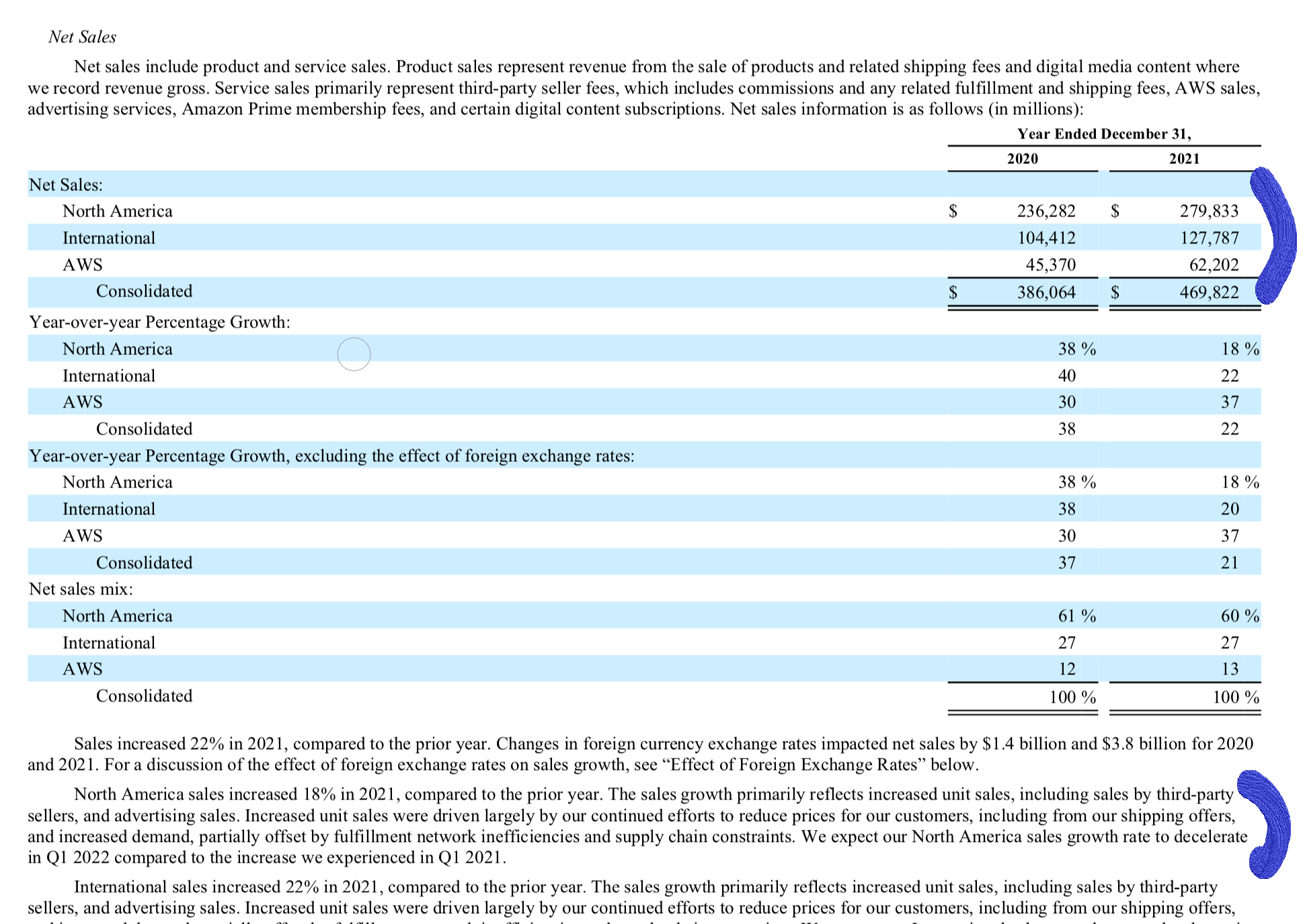
Task: Click the 2020 Consolidated mix total 100 %
Action: [1072, 697]
